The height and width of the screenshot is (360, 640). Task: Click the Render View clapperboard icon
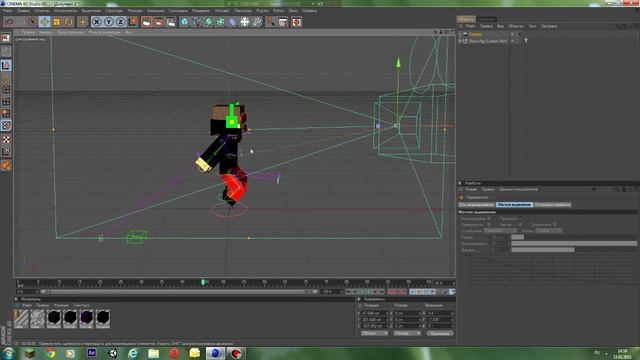(146, 22)
